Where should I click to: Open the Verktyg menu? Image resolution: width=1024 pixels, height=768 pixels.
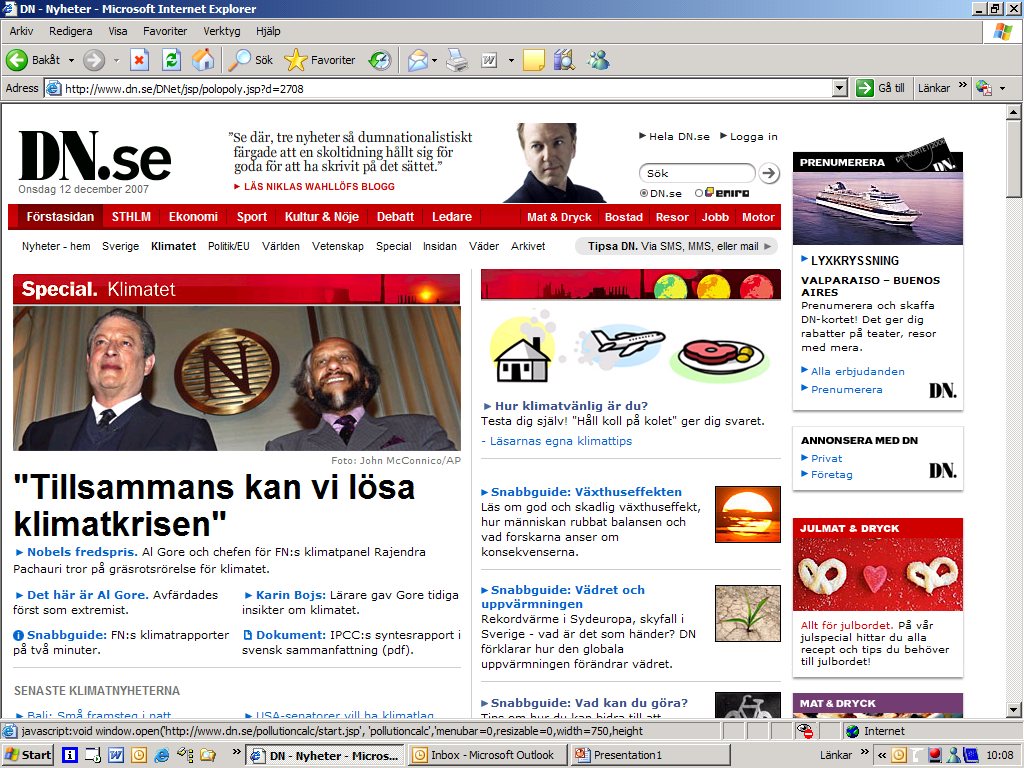point(221,31)
